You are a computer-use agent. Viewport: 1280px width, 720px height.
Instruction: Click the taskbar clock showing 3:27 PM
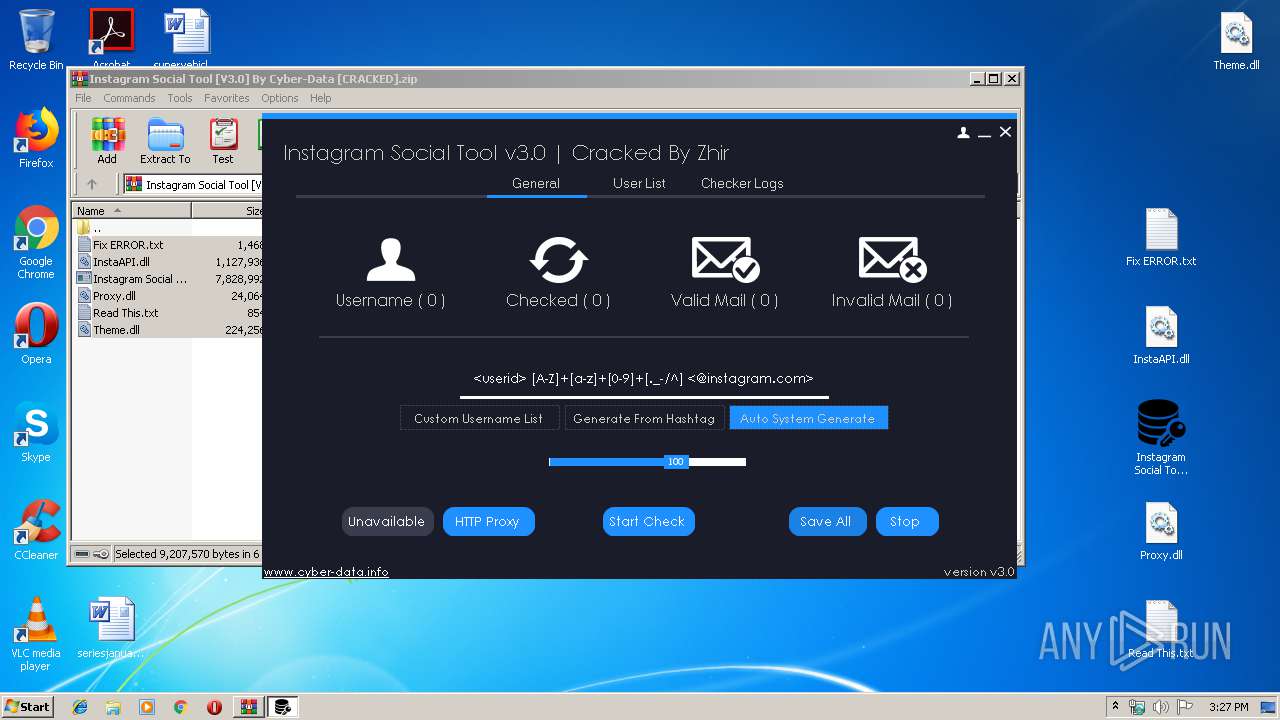pyautogui.click(x=1228, y=707)
